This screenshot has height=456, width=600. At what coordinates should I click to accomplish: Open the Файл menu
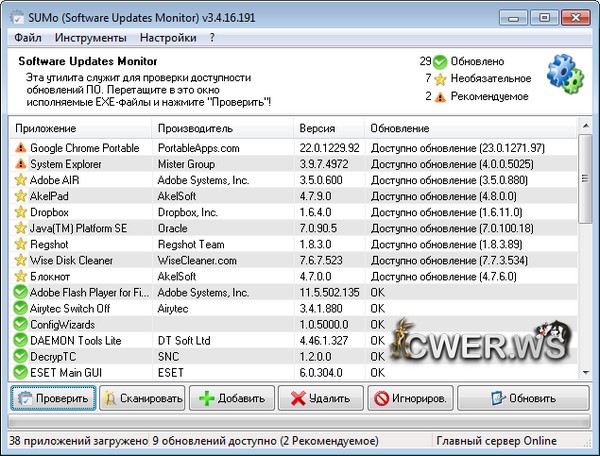pos(27,38)
